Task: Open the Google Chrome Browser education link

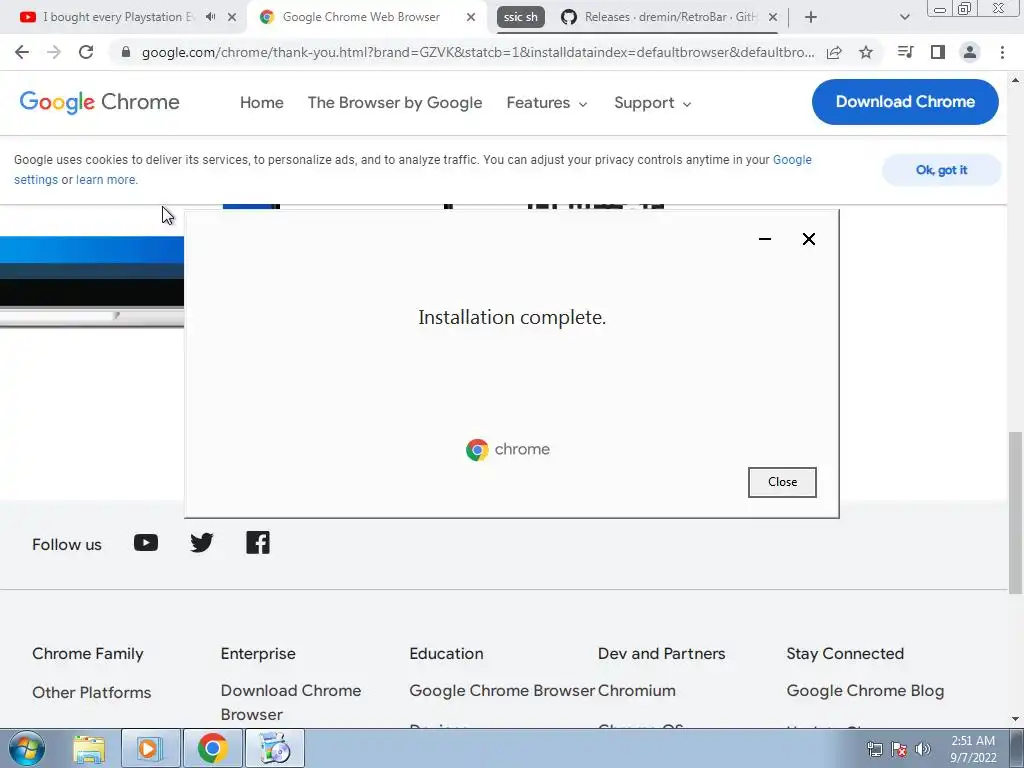Action: pos(502,690)
